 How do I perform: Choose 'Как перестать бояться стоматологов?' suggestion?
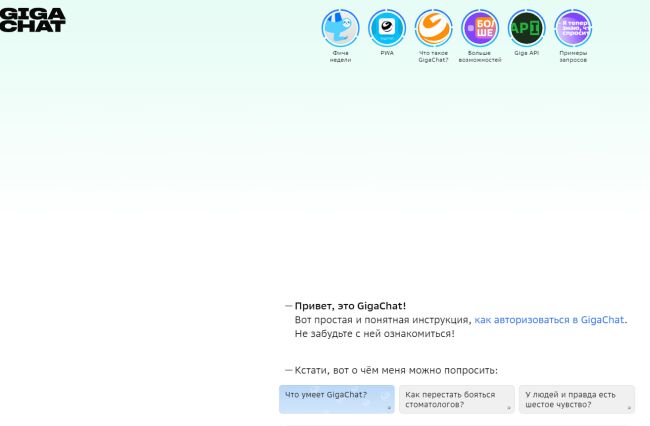(450, 399)
